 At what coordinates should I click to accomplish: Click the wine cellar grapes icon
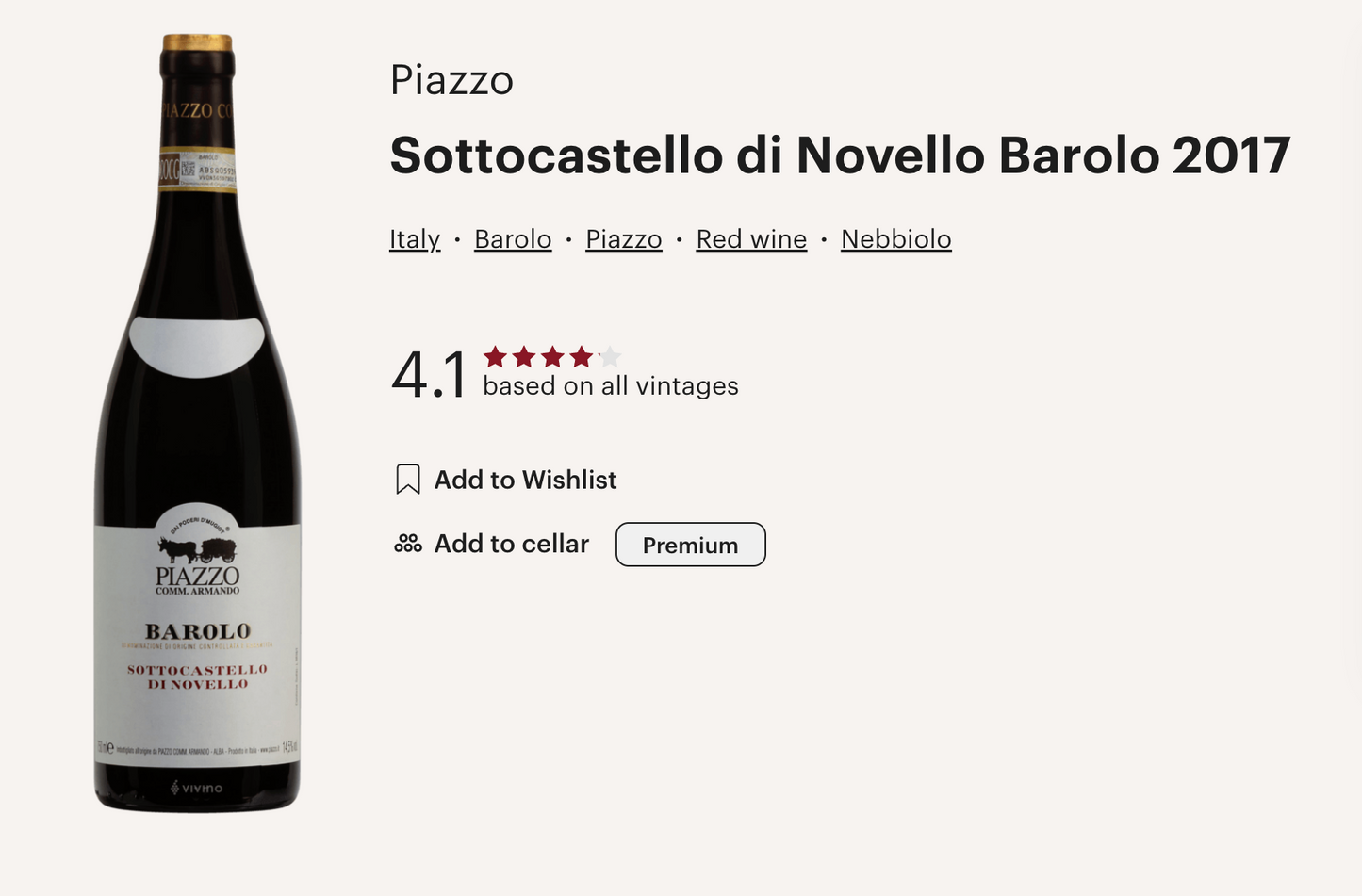pos(407,544)
